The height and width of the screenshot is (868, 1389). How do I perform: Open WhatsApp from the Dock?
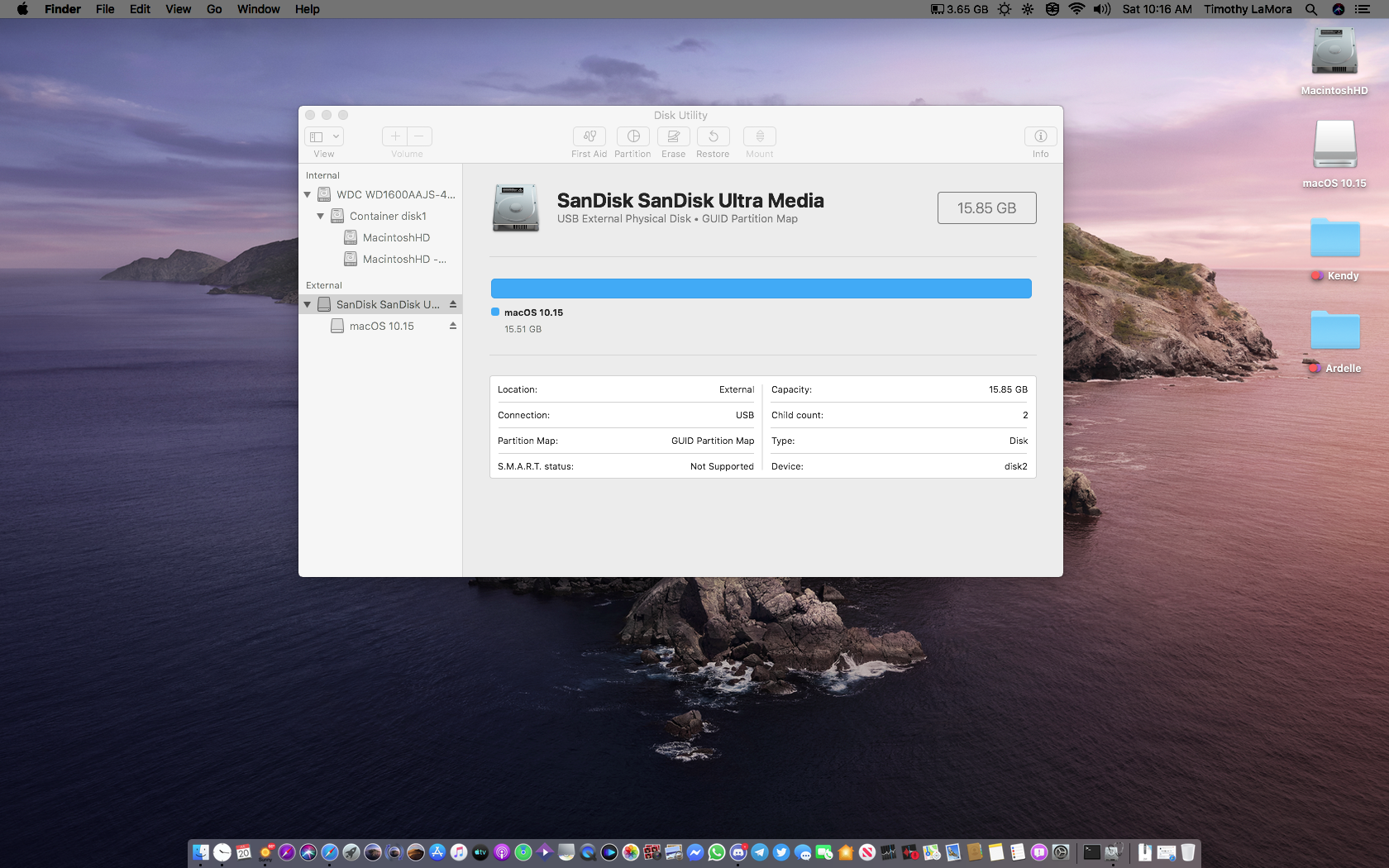717,852
